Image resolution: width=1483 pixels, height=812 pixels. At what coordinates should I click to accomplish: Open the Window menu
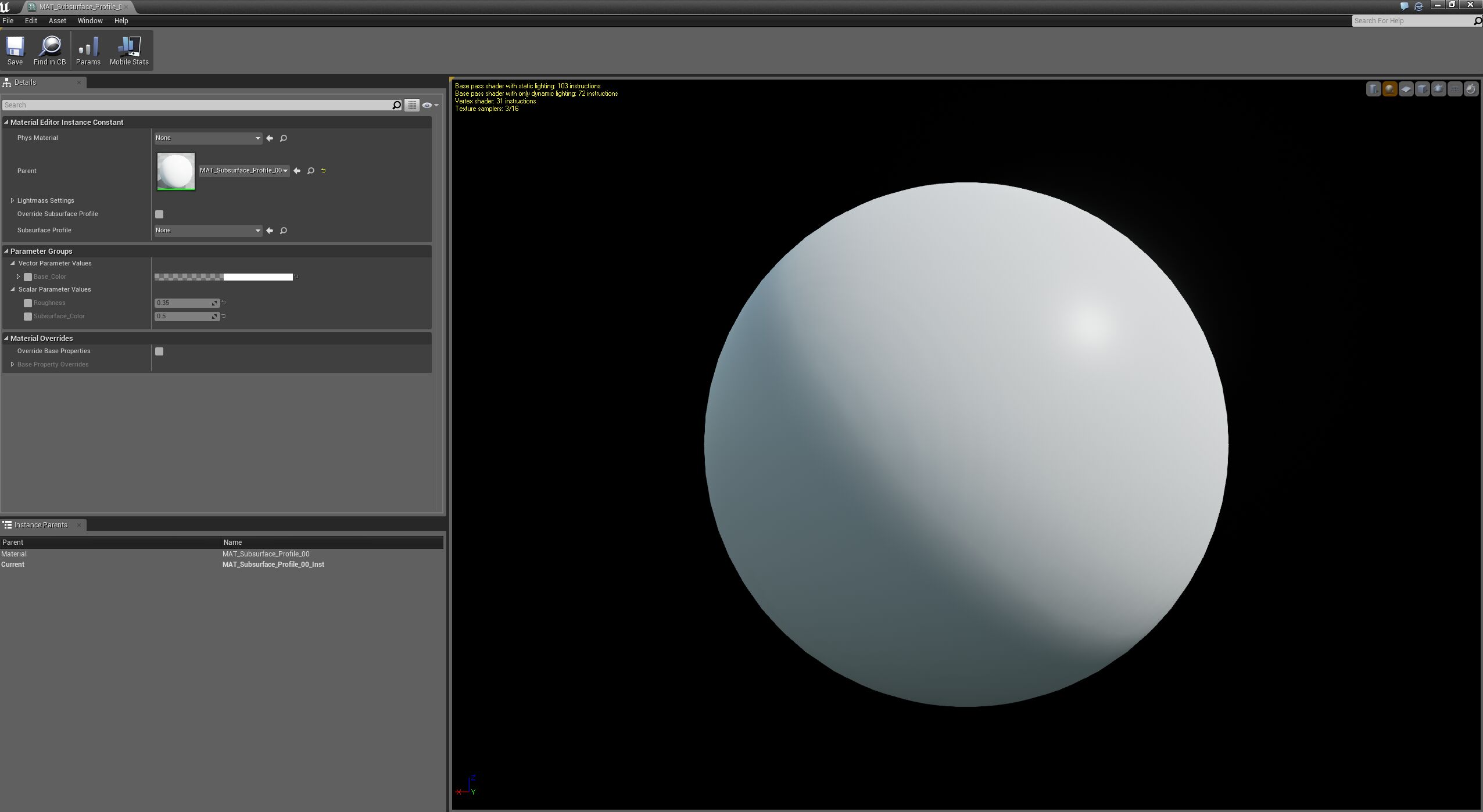pyautogui.click(x=89, y=20)
